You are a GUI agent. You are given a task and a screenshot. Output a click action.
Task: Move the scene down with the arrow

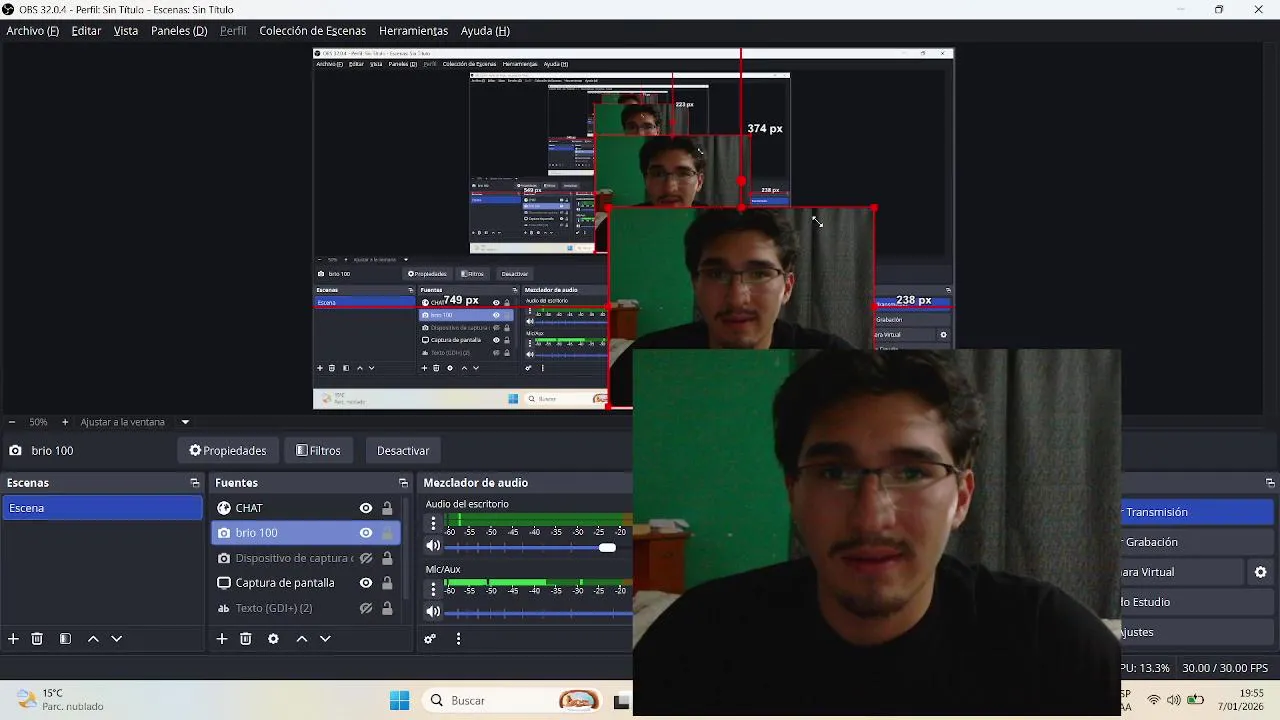tap(116, 639)
